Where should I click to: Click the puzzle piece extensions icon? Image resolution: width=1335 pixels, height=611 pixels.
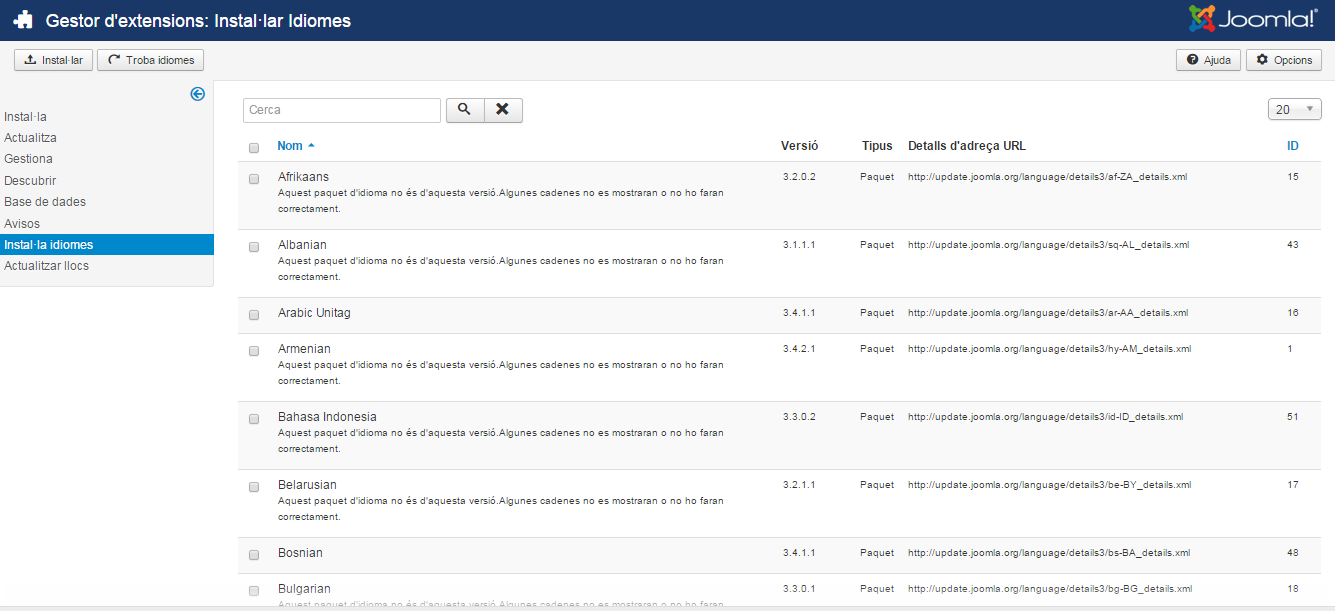pyautogui.click(x=23, y=20)
